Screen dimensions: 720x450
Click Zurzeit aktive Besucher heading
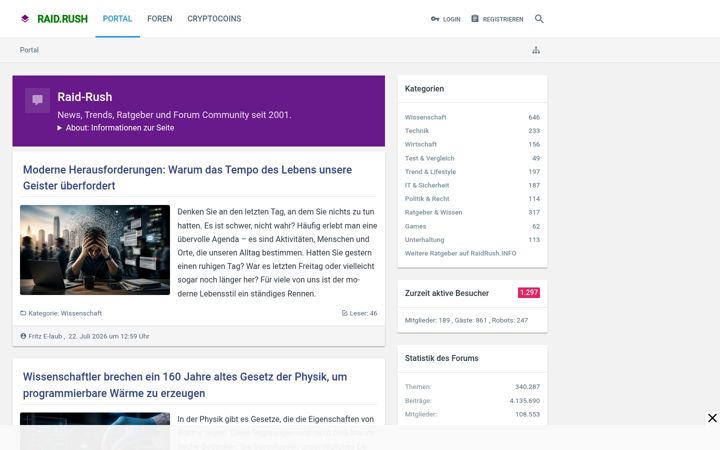(447, 293)
